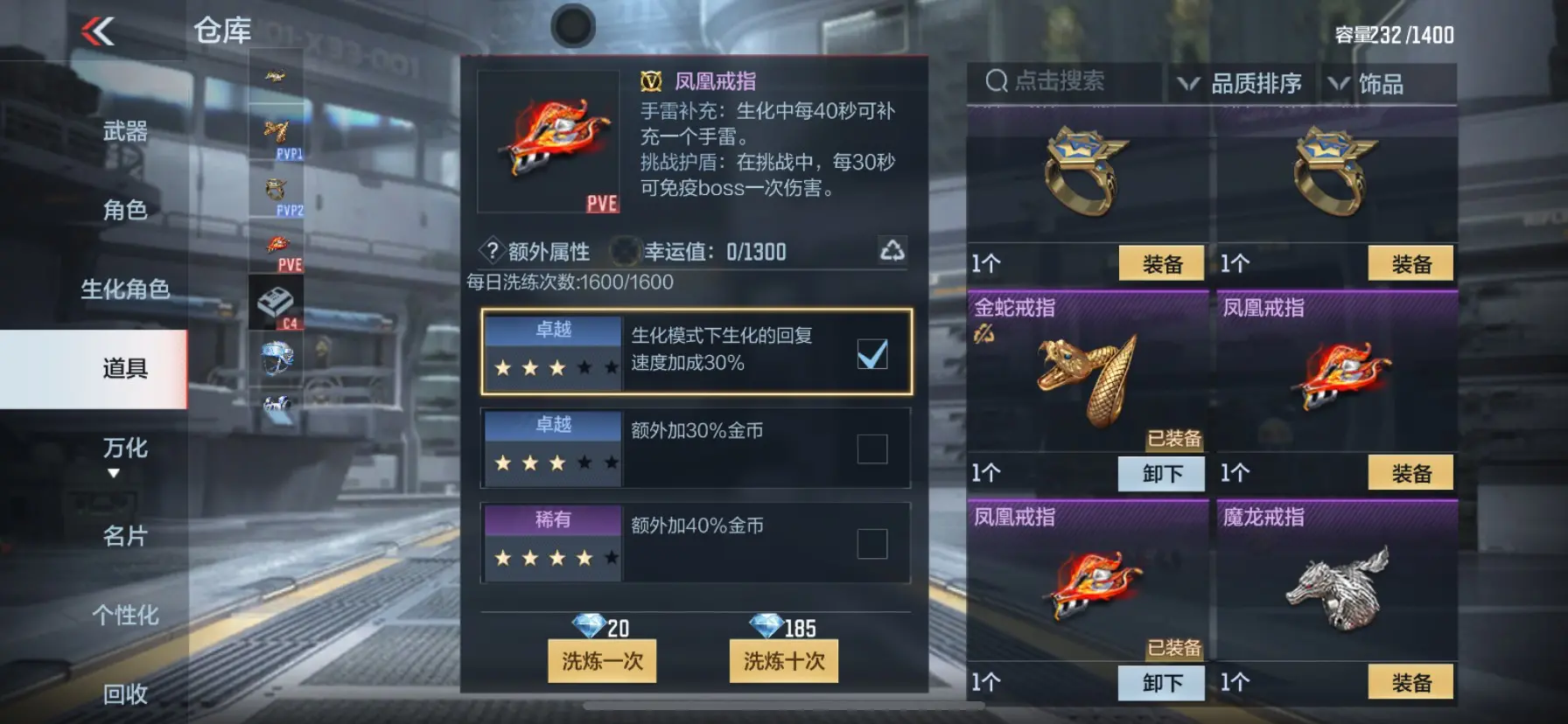Open the 品质排序 sort dropdown
This screenshot has width=1568, height=724.
1241,84
